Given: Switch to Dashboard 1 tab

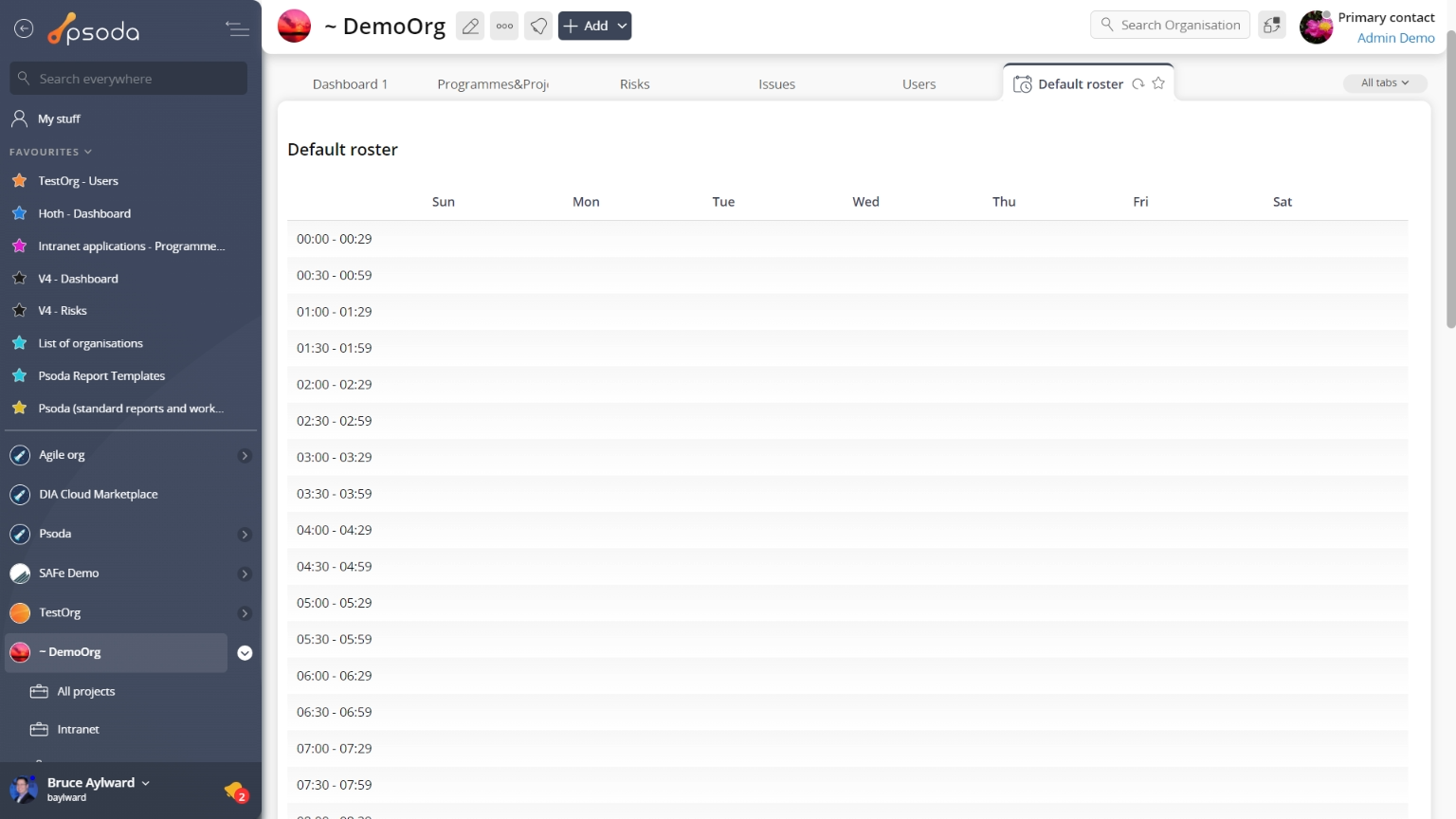Looking at the screenshot, I should 351,84.
